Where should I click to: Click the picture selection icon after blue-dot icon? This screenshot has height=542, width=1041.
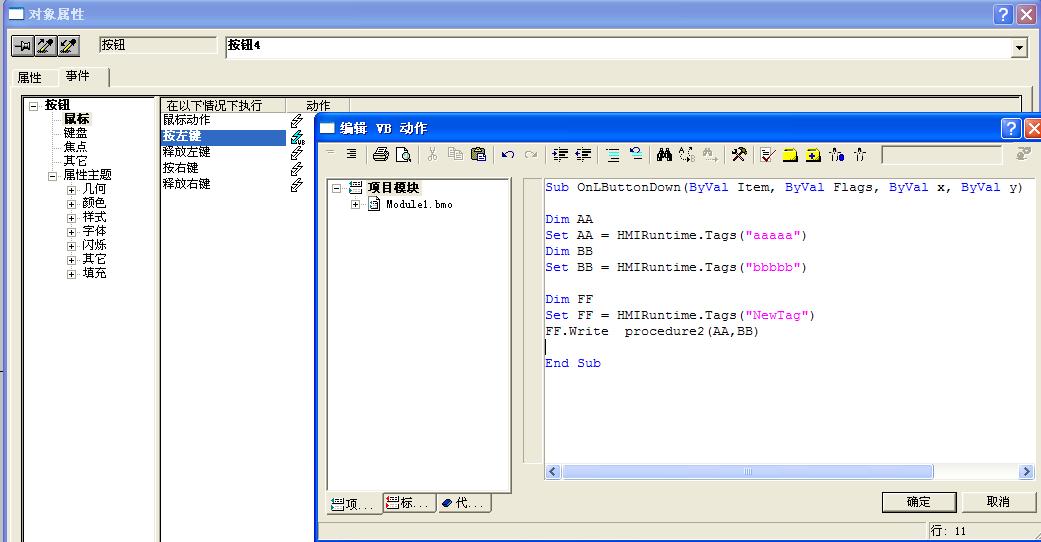click(x=860, y=155)
